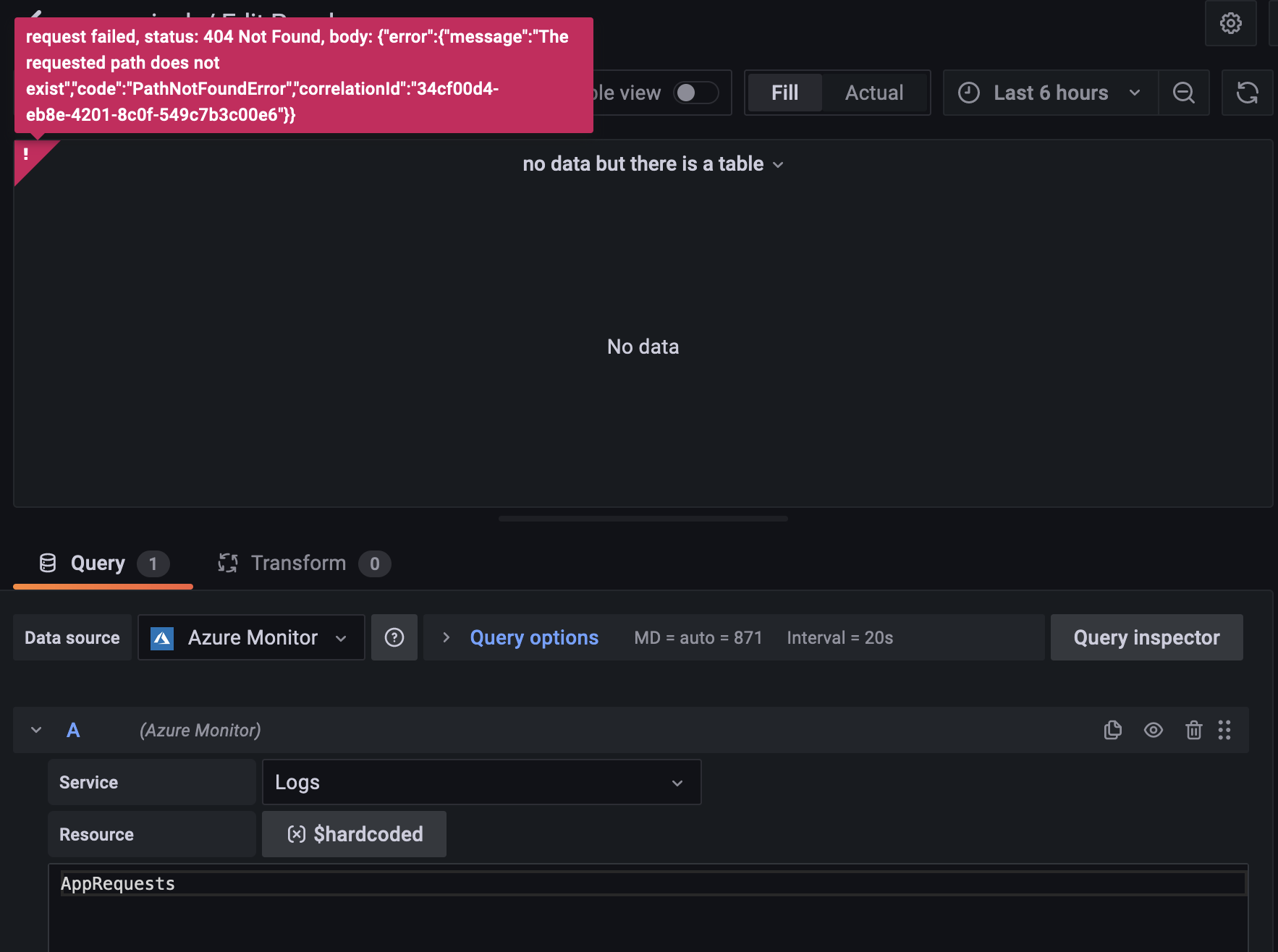Hide query A with the eye icon
1278x952 pixels.
point(1154,730)
